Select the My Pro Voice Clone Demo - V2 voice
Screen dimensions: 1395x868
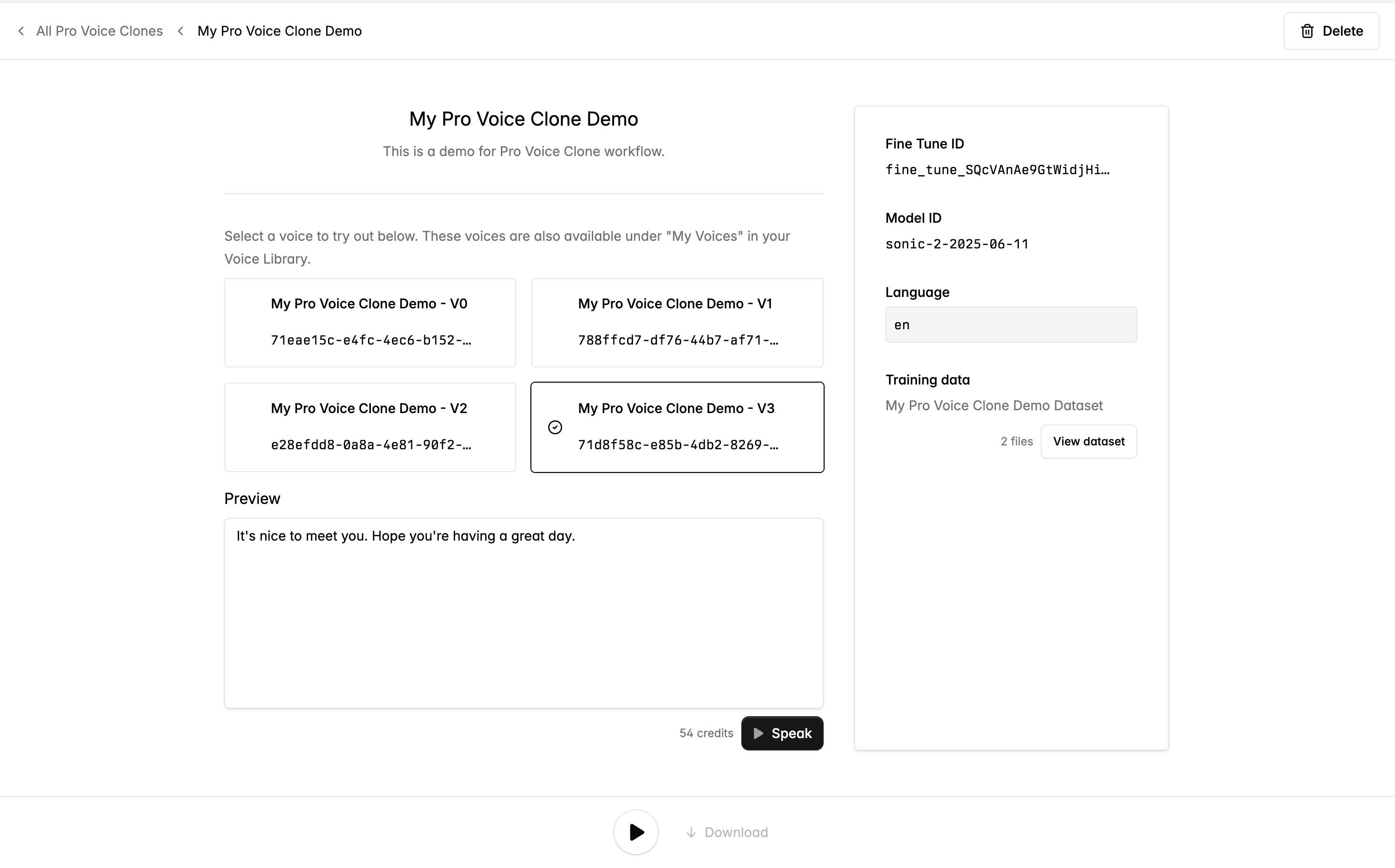[370, 427]
